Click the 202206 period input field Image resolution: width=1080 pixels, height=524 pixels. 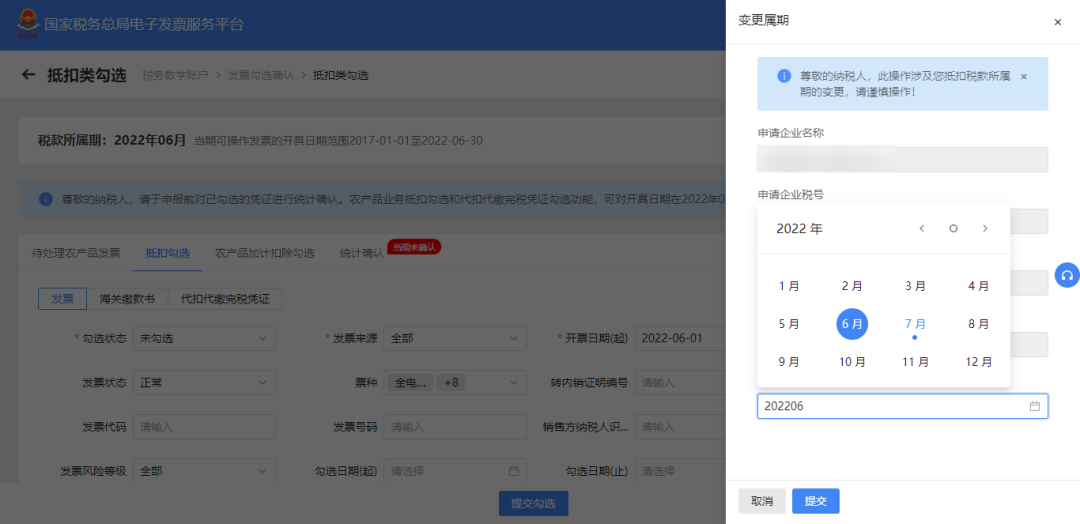(902, 406)
